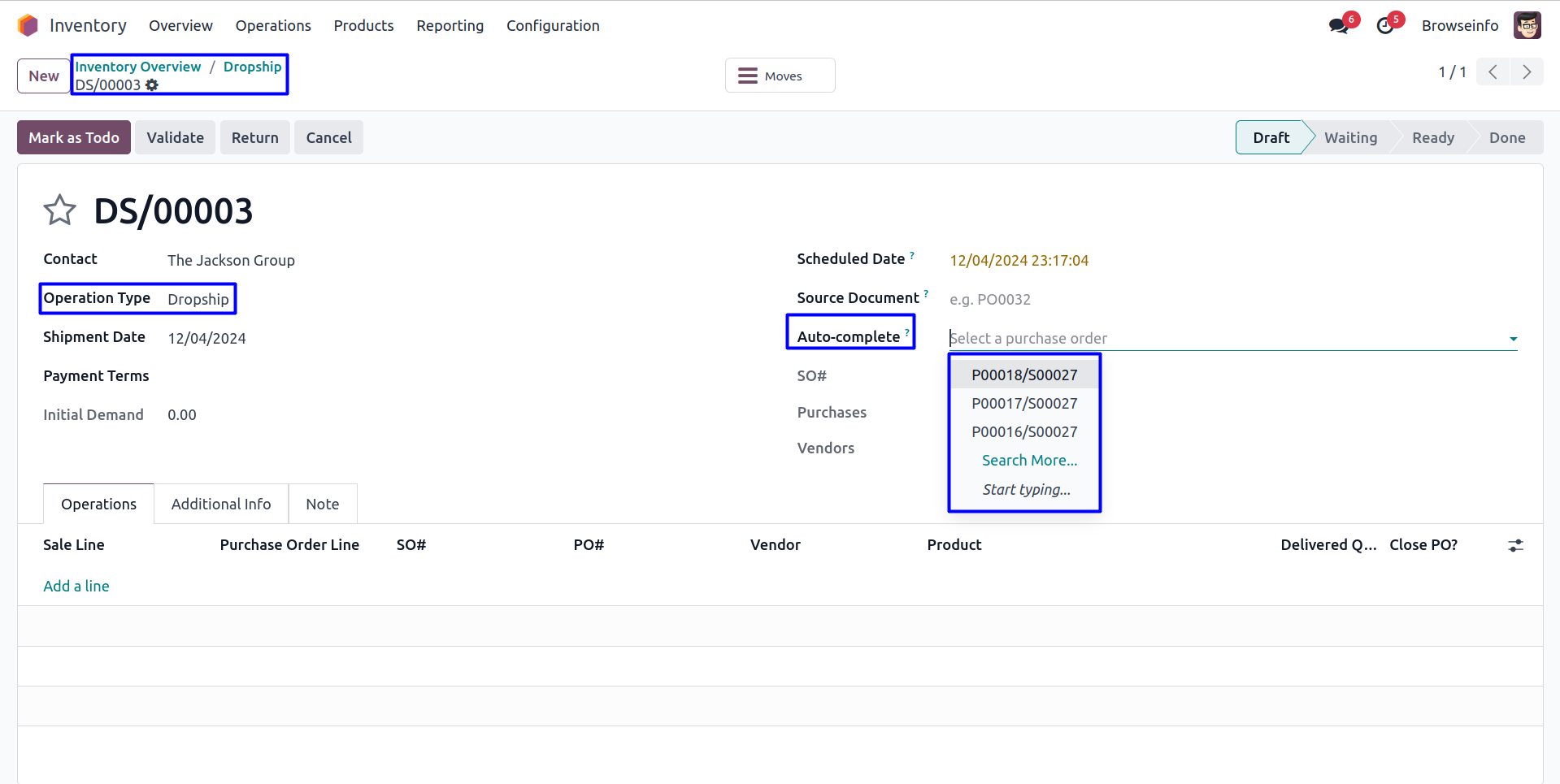1560x784 pixels.
Task: Open column options adjust icon
Action: pyautogui.click(x=1515, y=545)
